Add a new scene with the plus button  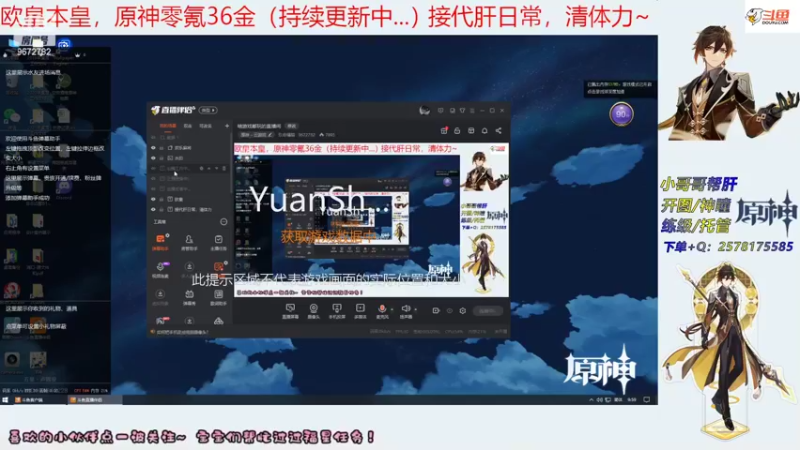tap(227, 126)
